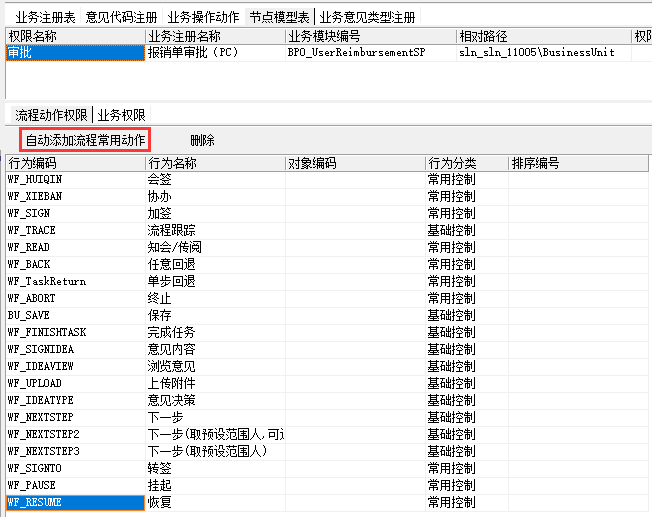Click the 终止 behavior name cell
The image size is (652, 517).
click(x=215, y=298)
